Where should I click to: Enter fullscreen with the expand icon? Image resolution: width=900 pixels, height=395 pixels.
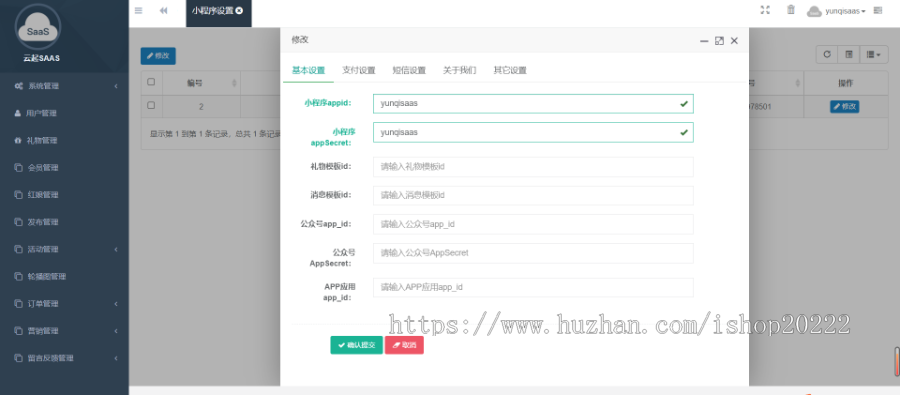[x=765, y=10]
